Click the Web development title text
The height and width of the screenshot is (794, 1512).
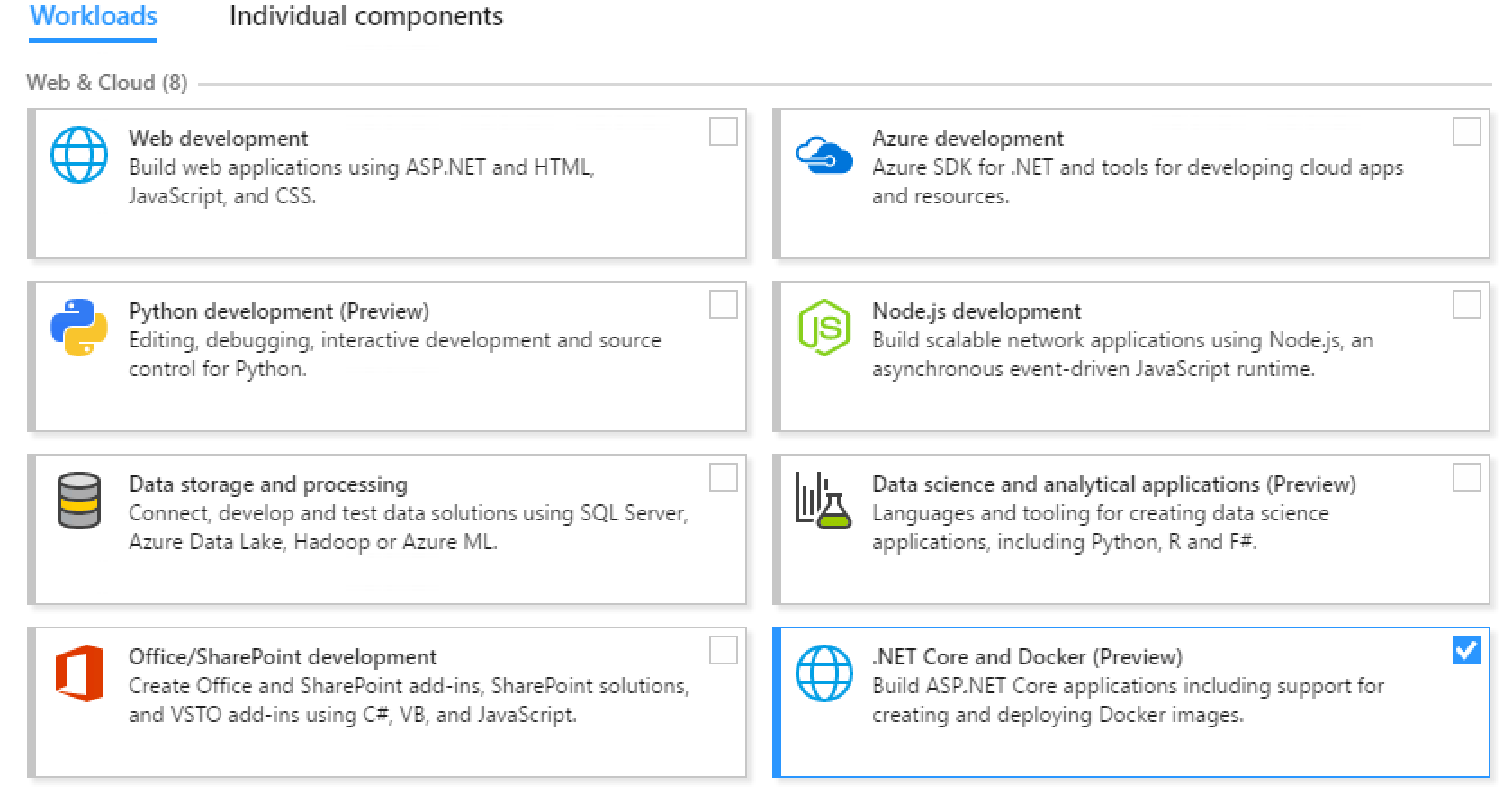[218, 138]
